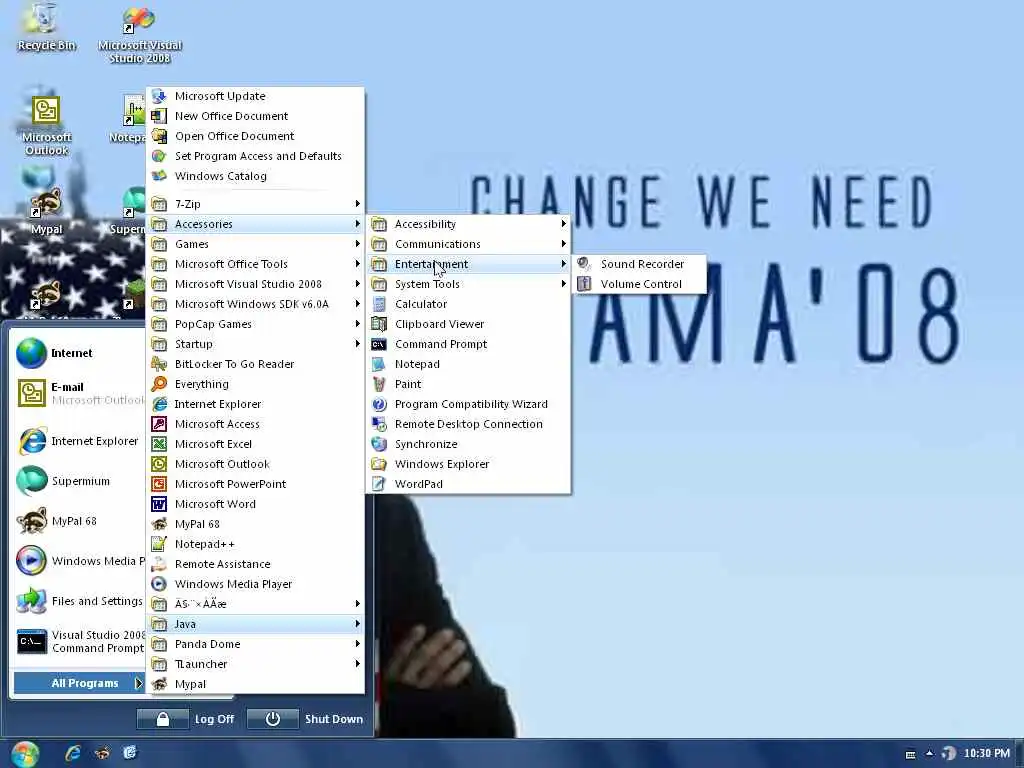Expand the Accessibility submenu arrow
This screenshot has height=768, width=1024.
pyautogui.click(x=563, y=224)
